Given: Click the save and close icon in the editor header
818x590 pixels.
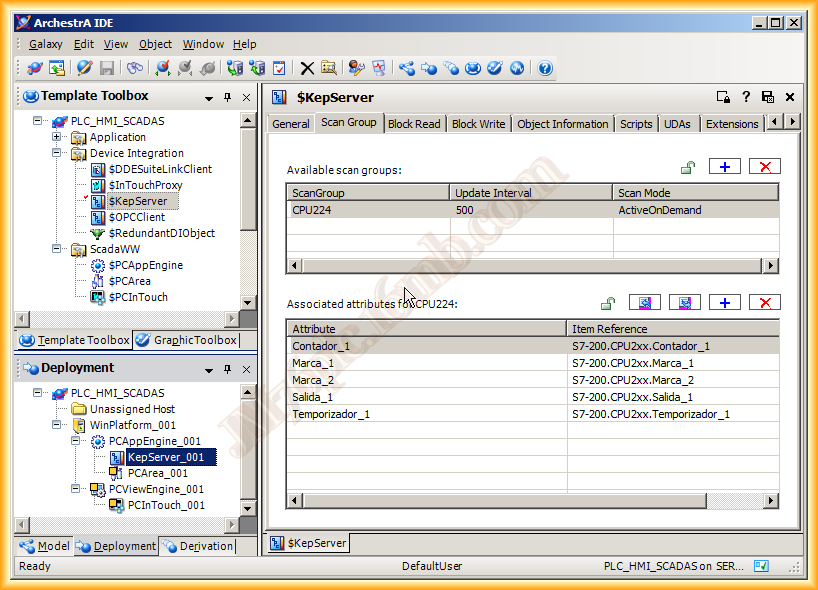Looking at the screenshot, I should click(768, 97).
